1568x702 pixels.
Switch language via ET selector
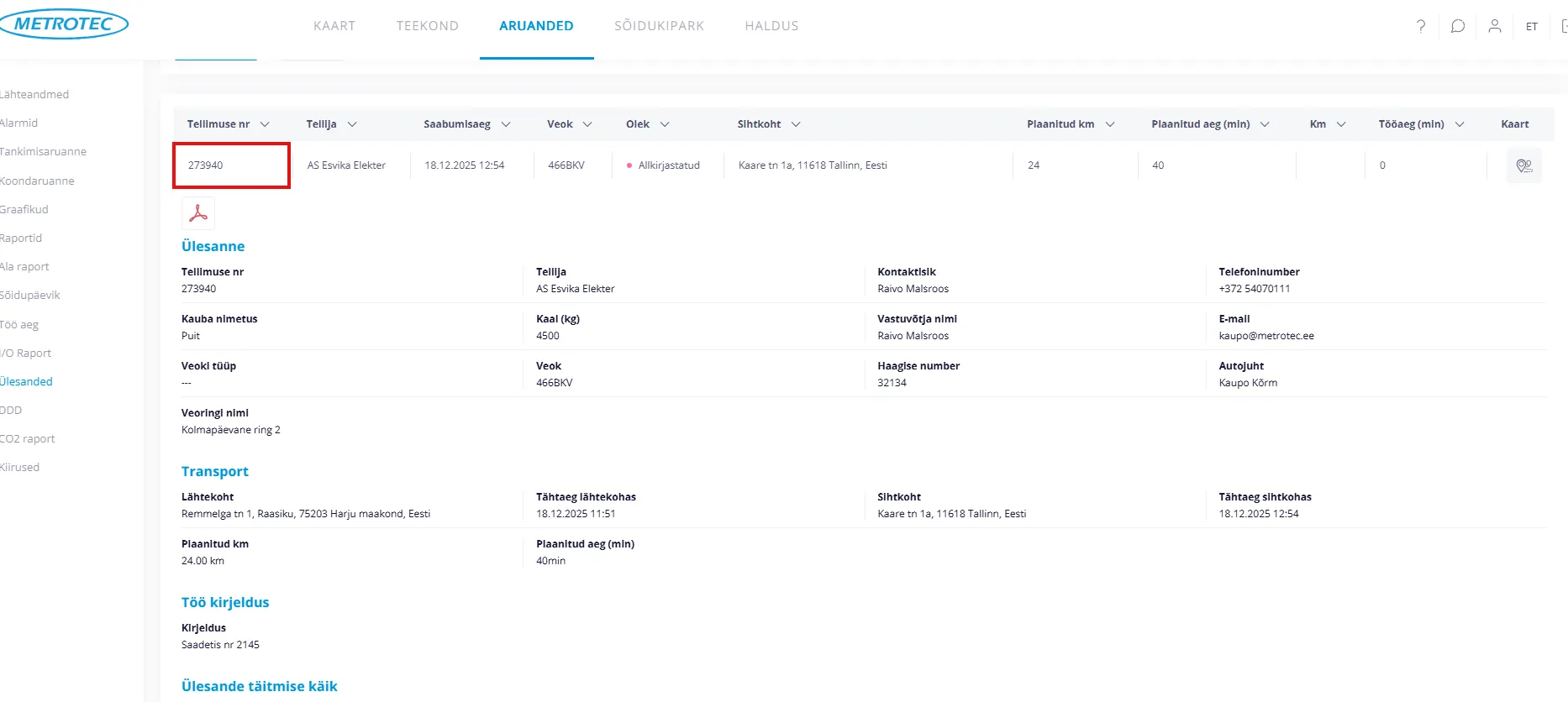click(1532, 27)
